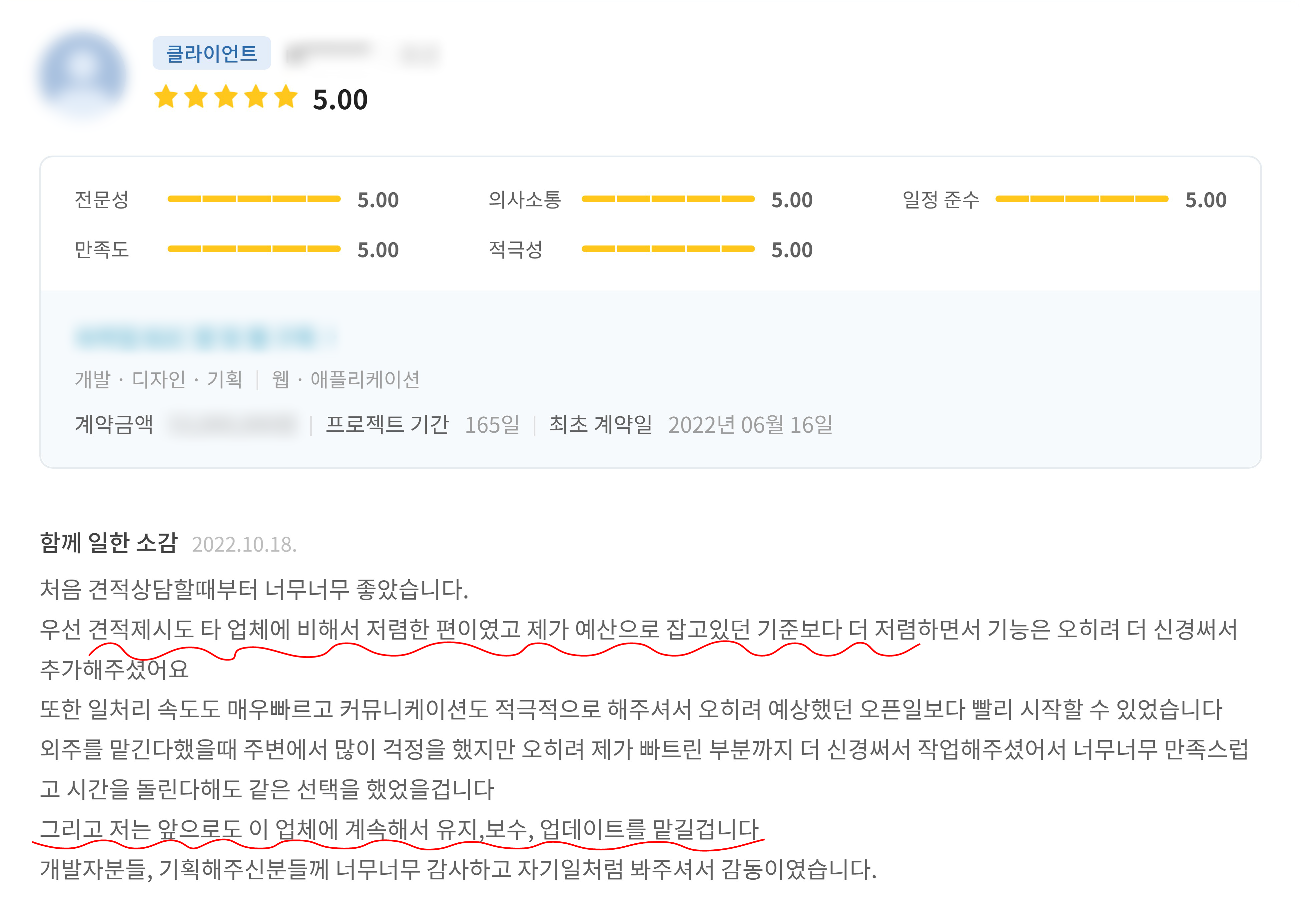
Task: Click the 만족도 yellow rating bar
Action: click(x=254, y=249)
